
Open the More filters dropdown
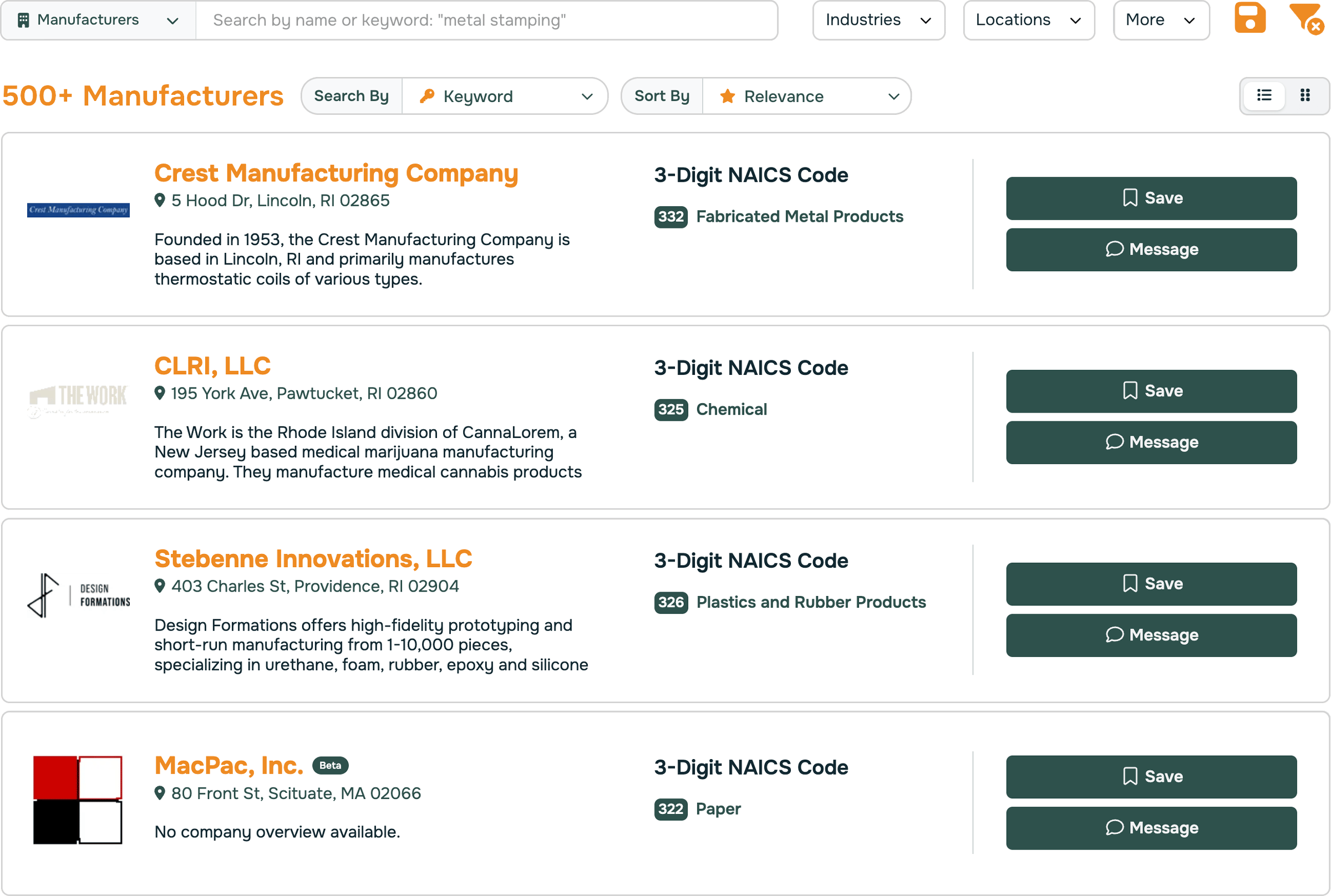[1160, 20]
